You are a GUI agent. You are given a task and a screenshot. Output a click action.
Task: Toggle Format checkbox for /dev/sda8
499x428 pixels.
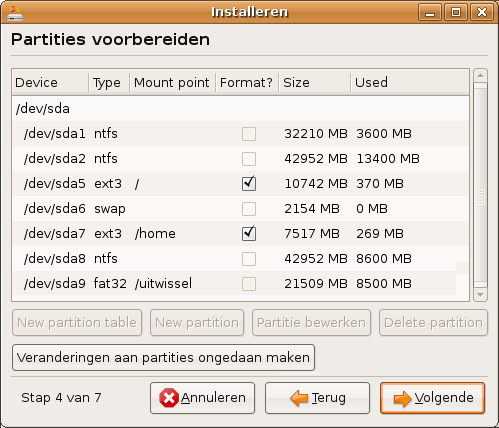(249, 259)
